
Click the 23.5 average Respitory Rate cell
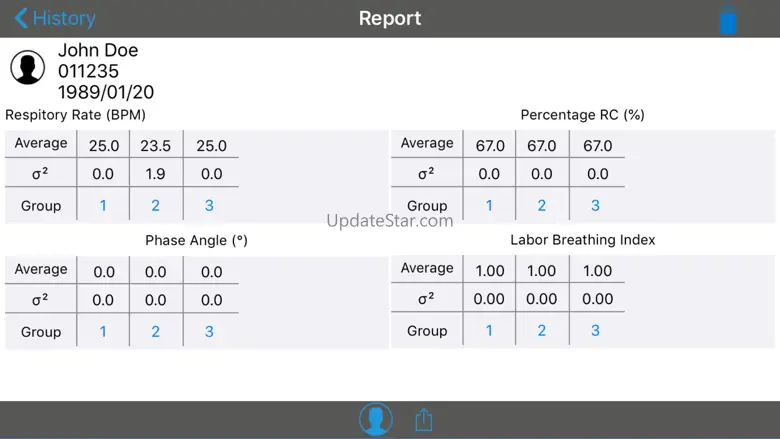pyautogui.click(x=156, y=146)
